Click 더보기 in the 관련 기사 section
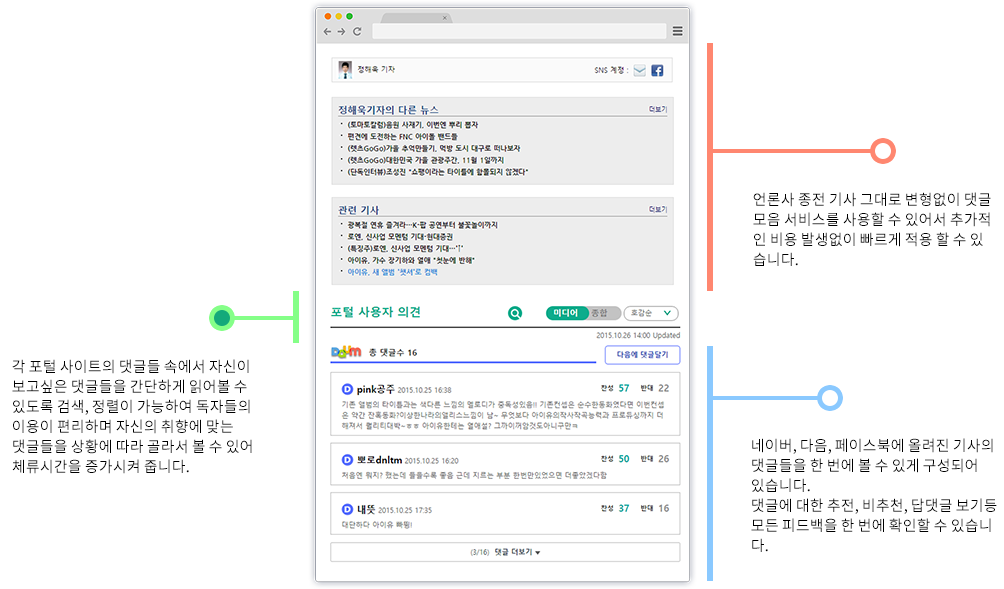Viewport: 1004px width, 589px height. 657,209
